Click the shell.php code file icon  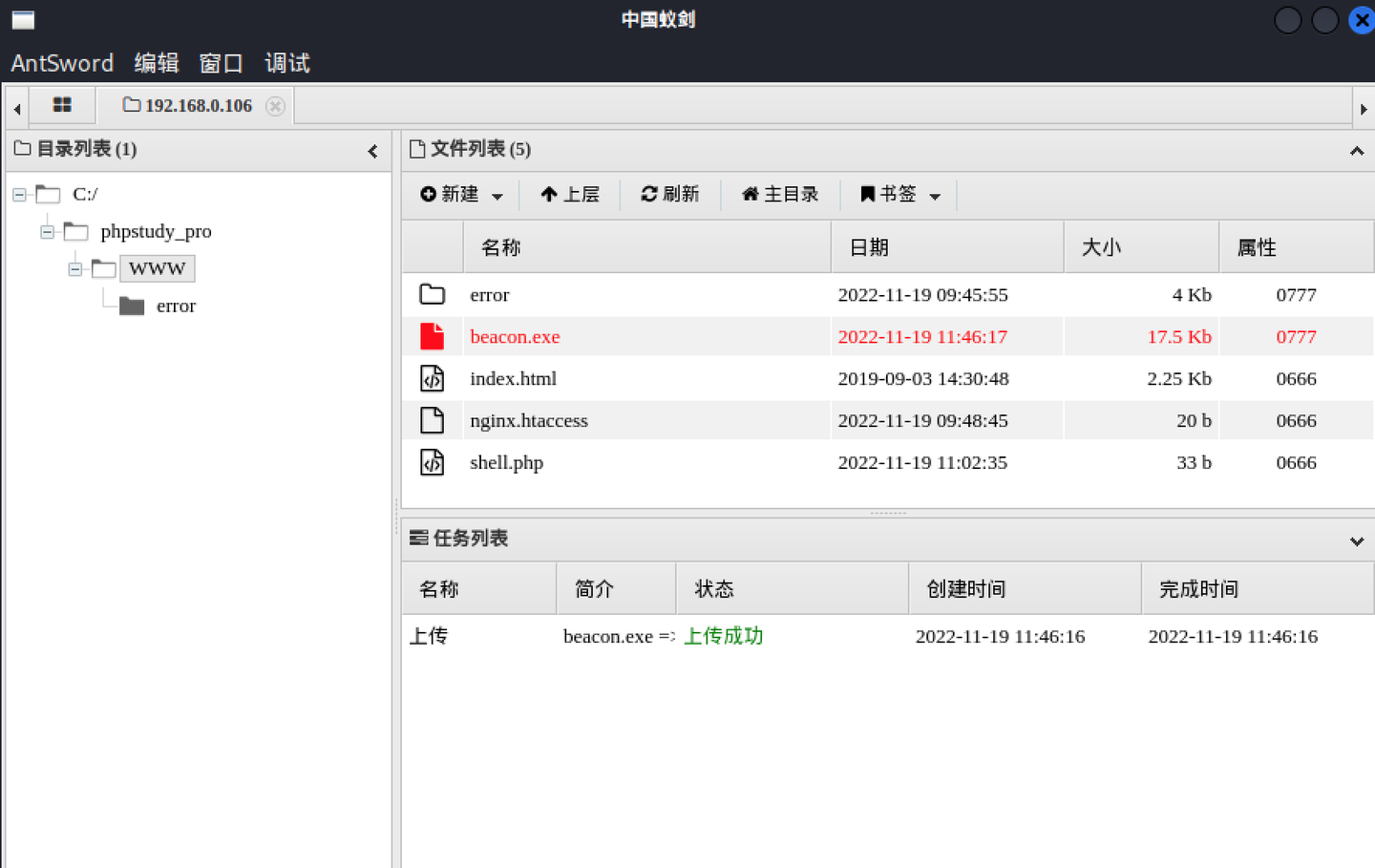click(x=432, y=462)
